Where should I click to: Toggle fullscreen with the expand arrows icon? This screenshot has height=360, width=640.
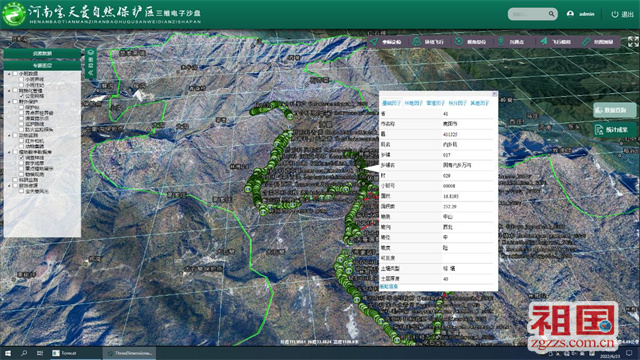coord(633,41)
